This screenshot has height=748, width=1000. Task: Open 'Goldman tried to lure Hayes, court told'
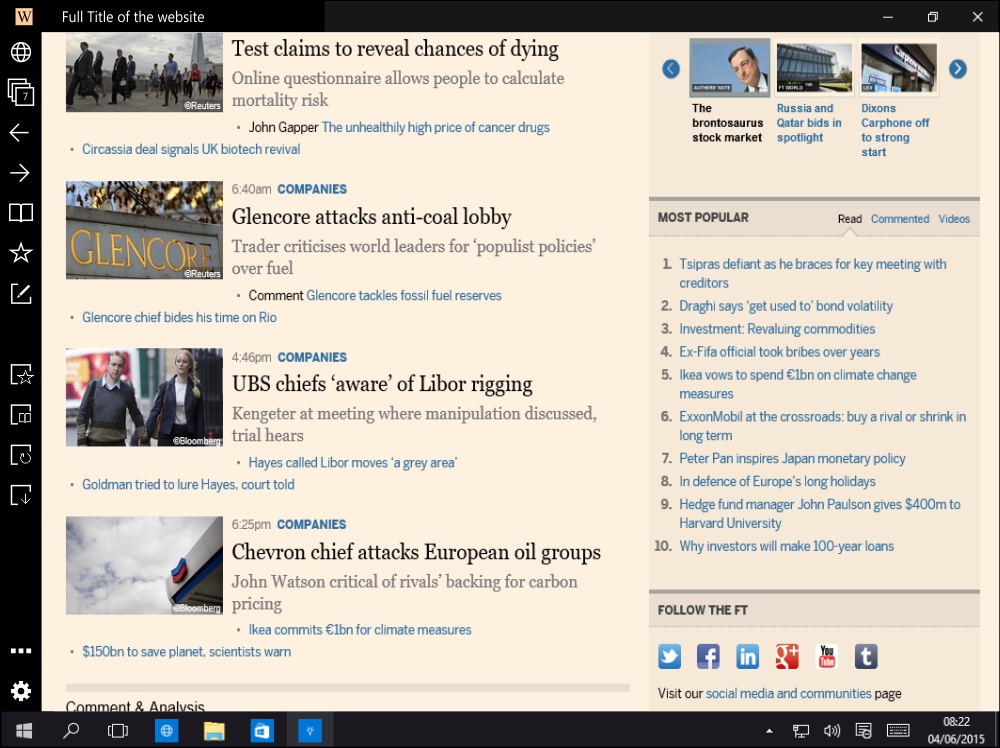click(188, 485)
